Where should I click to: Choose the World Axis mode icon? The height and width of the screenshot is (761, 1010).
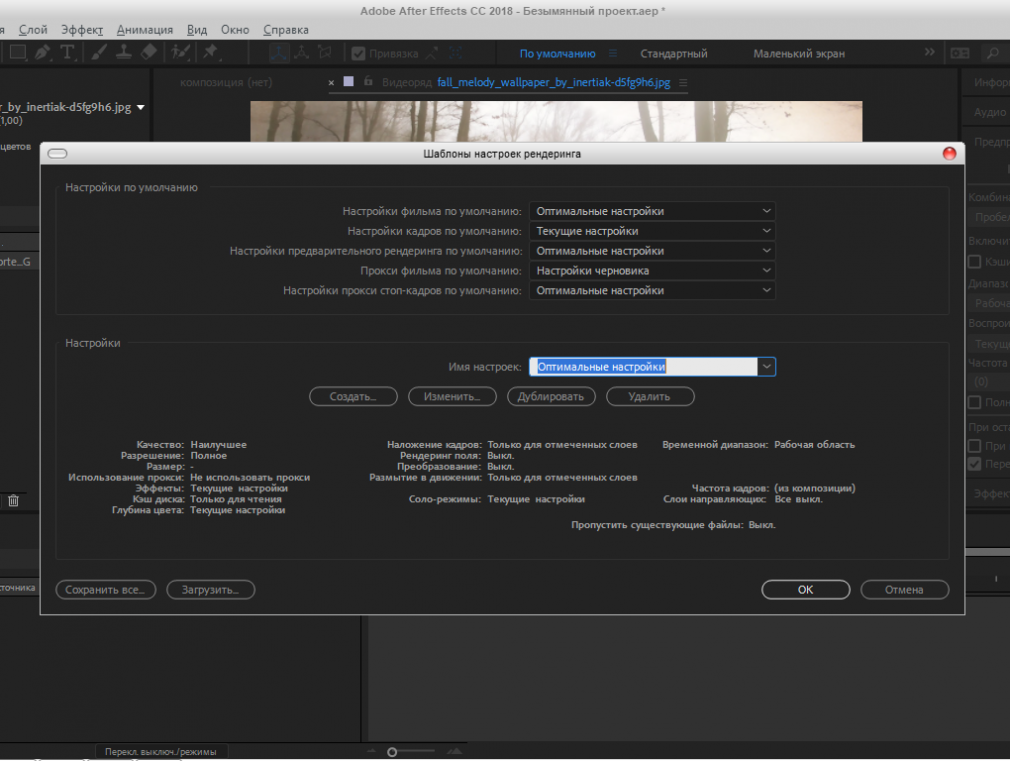pyautogui.click(x=301, y=53)
